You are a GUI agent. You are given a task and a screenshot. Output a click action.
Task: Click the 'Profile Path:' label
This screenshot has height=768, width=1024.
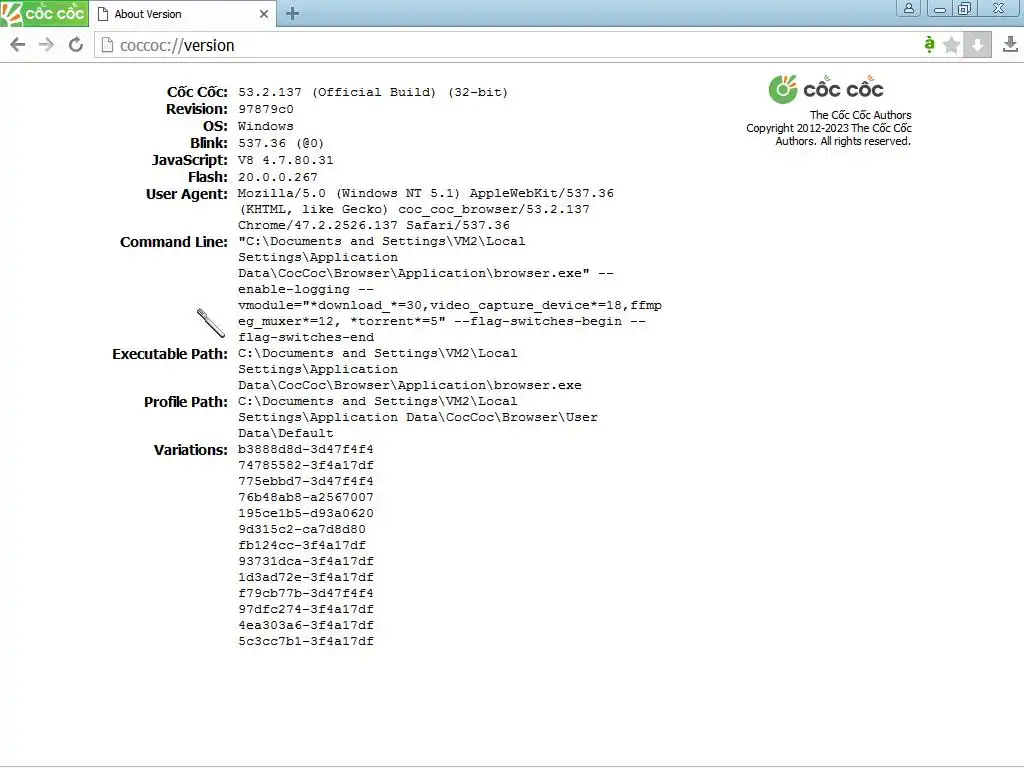pos(185,402)
